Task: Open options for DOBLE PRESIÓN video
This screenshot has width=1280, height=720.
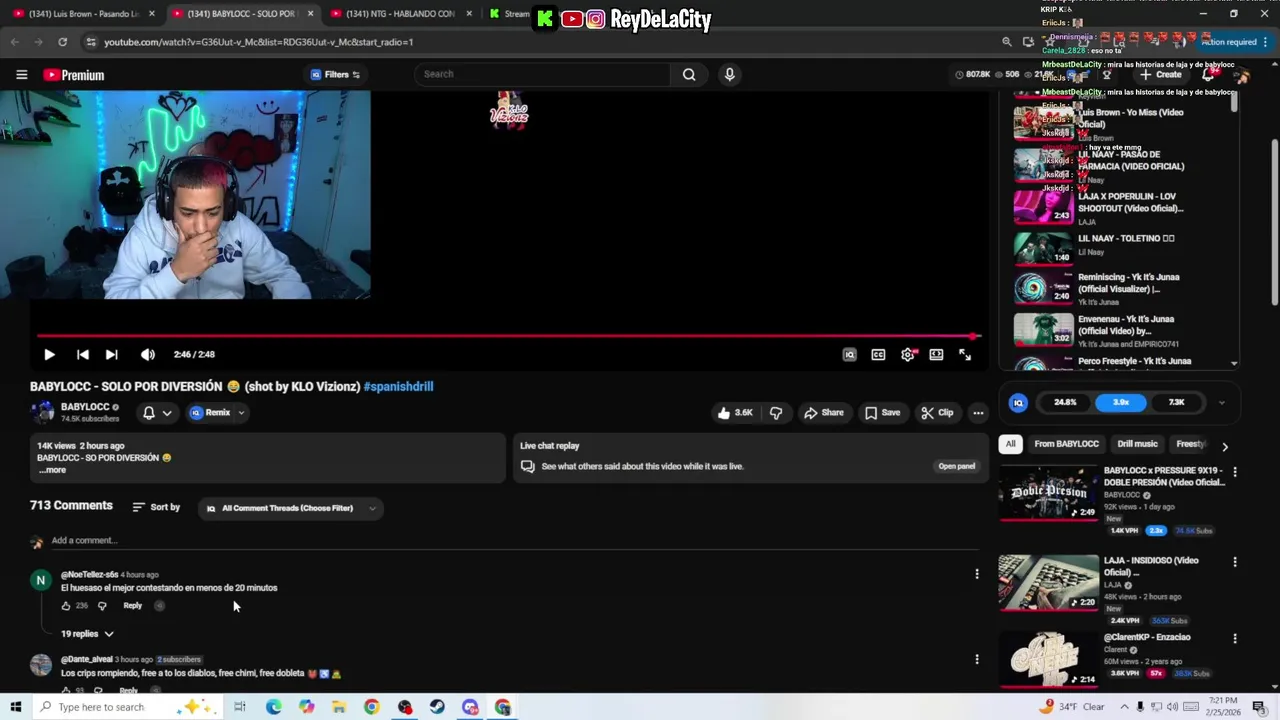Action: tap(1235, 472)
